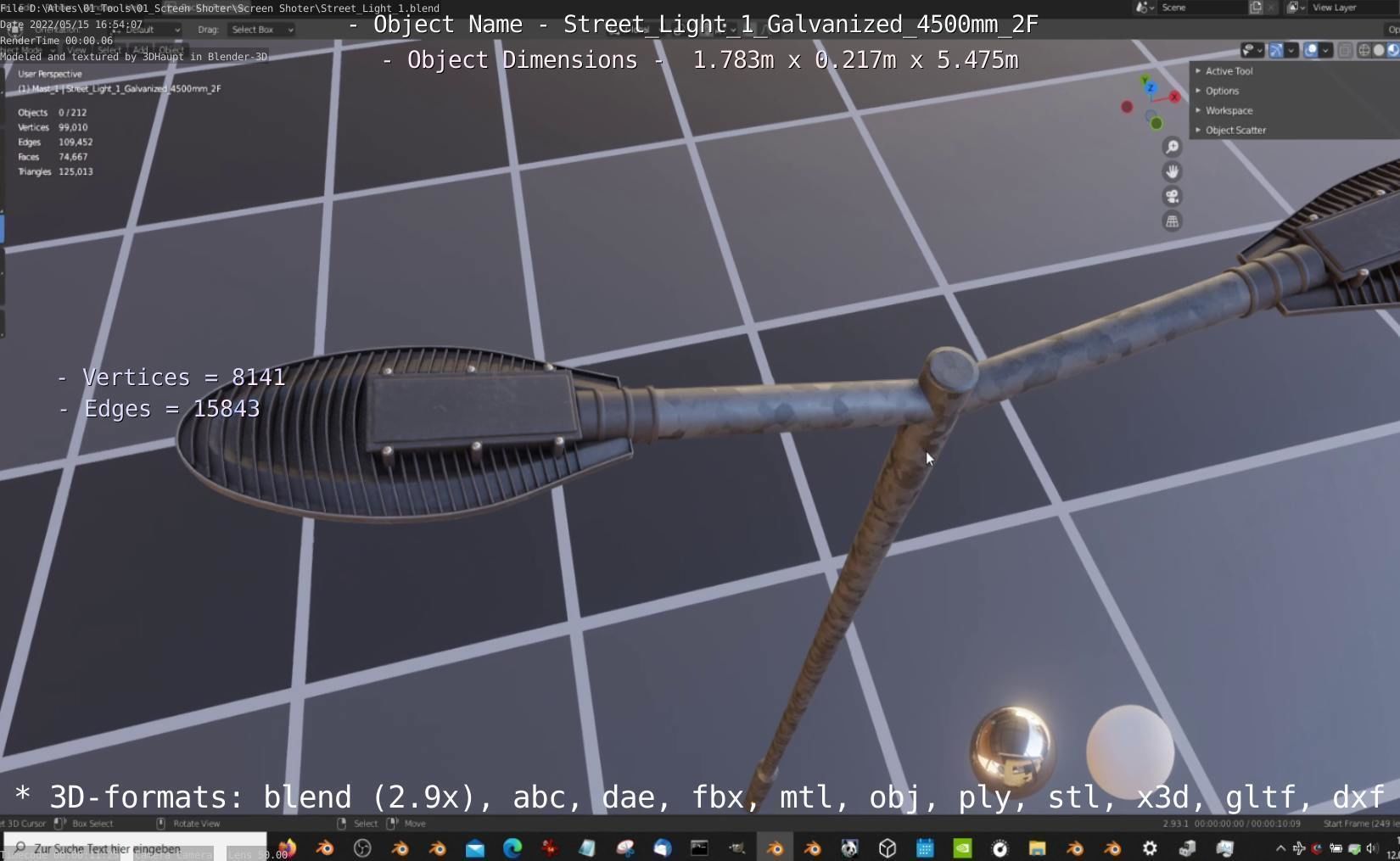1400x861 pixels.
Task: Toggle the camera view gizmo
Action: tap(1172, 197)
